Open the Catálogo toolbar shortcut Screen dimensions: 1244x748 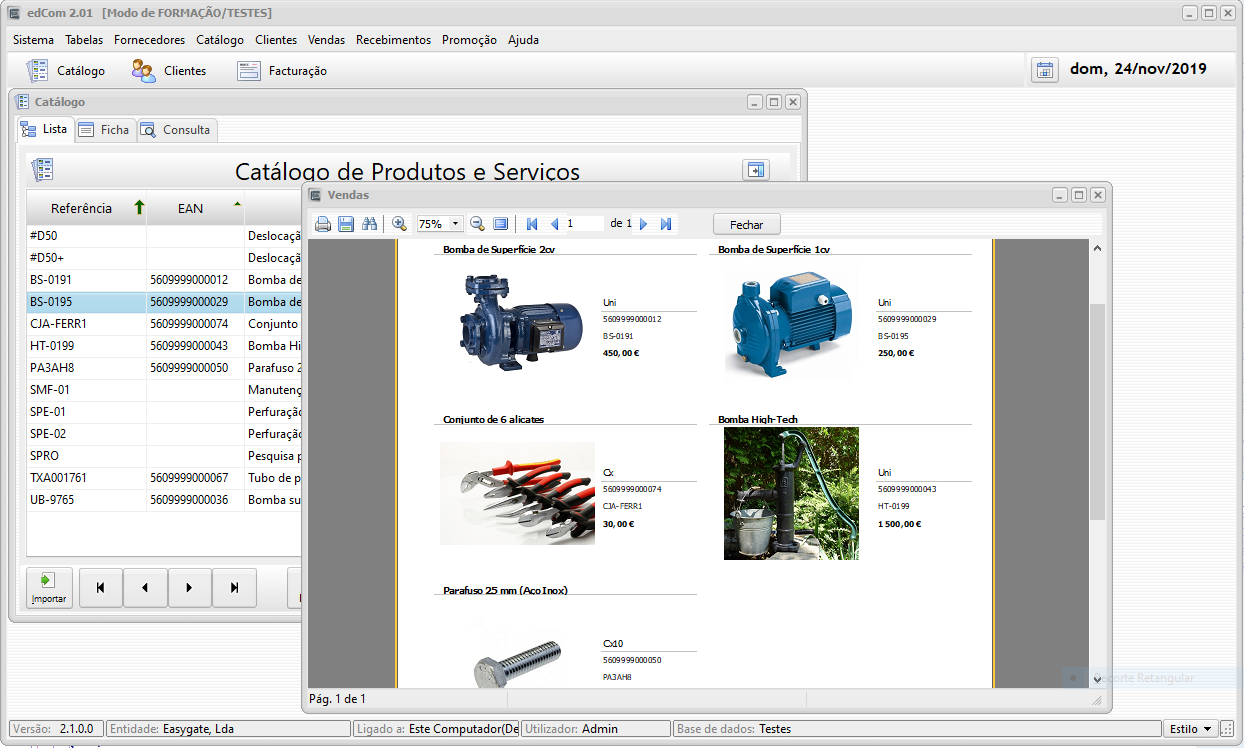pos(66,71)
